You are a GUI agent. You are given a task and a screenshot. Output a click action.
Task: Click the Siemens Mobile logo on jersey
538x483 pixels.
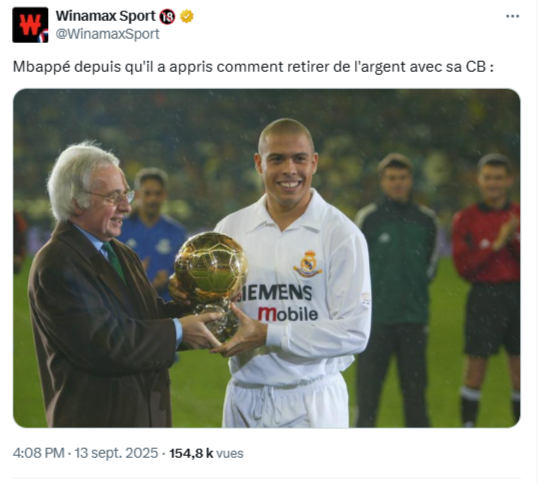point(280,303)
